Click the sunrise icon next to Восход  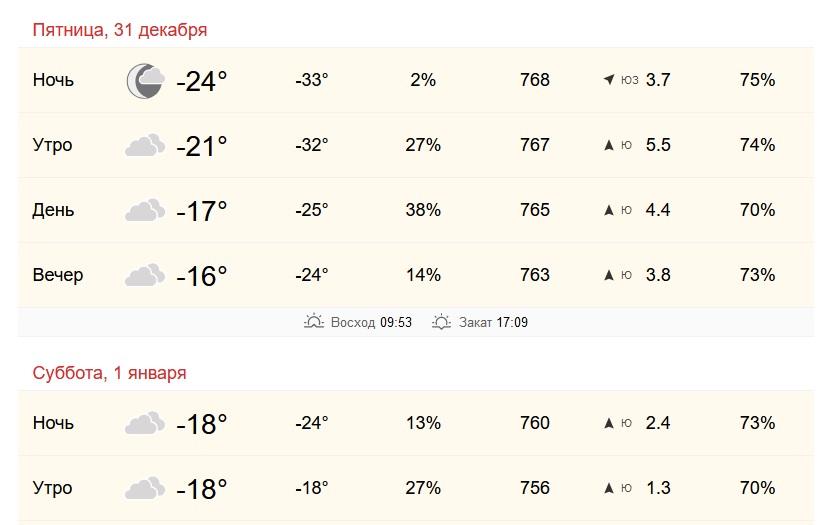click(x=314, y=322)
